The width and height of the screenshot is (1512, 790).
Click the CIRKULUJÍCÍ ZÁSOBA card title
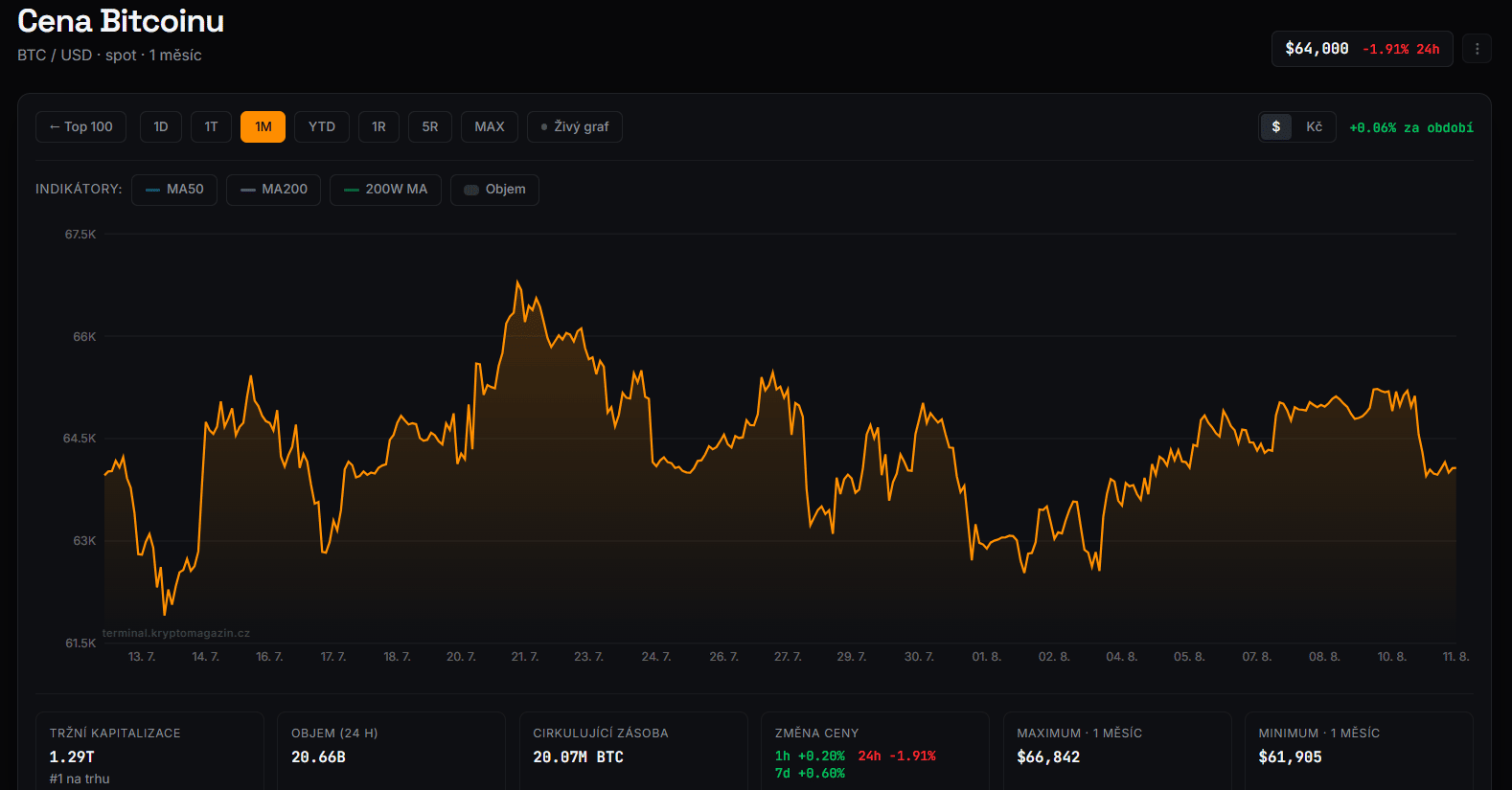coord(601,733)
